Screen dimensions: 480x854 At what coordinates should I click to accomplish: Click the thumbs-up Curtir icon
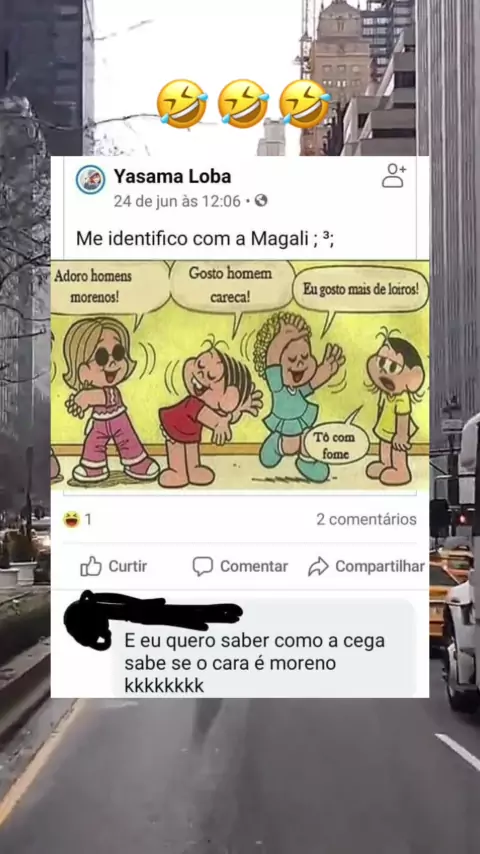(x=90, y=566)
